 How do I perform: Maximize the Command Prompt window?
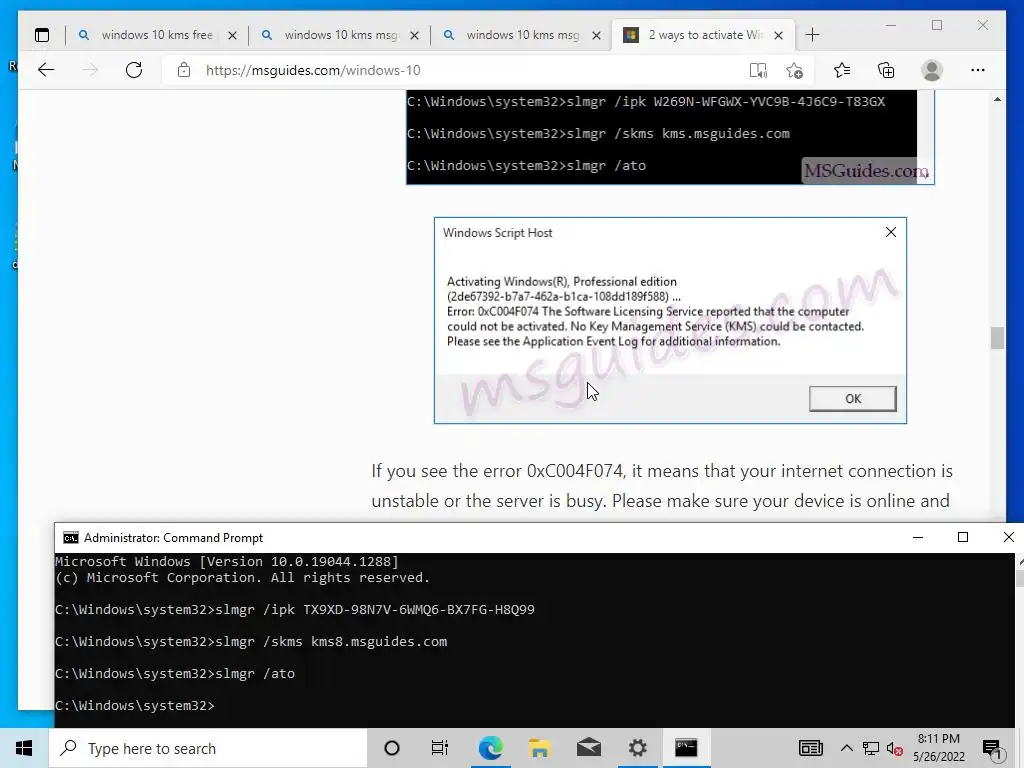963,537
